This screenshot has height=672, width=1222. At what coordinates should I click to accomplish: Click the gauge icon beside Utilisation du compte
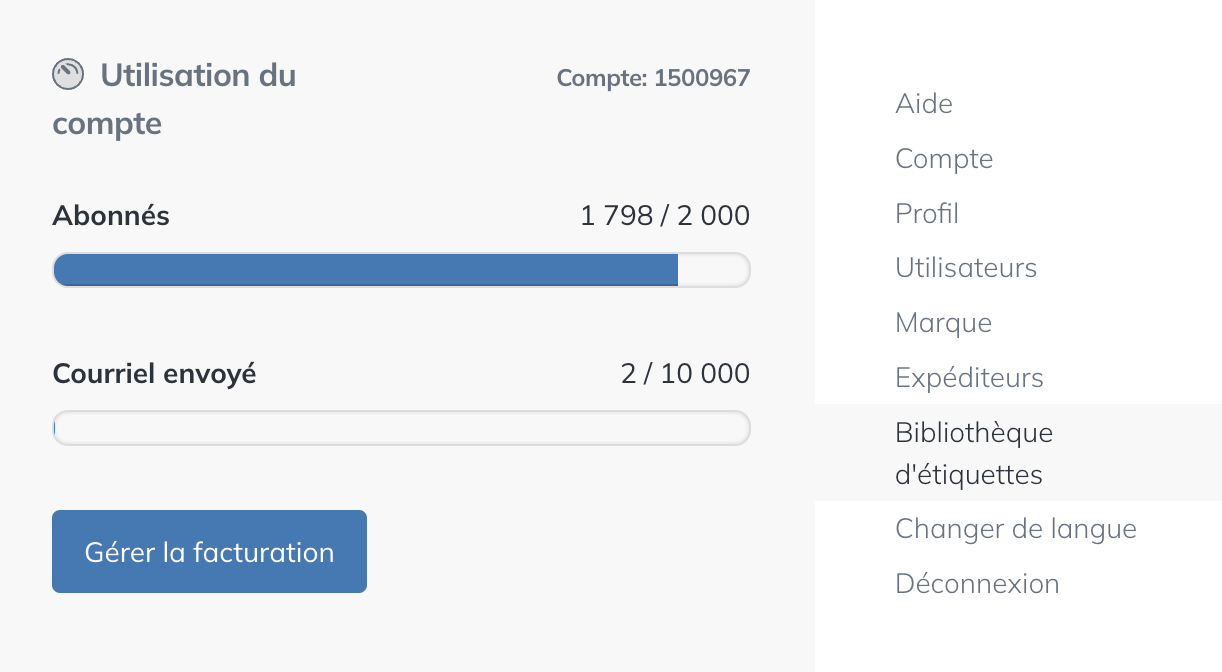(68, 75)
